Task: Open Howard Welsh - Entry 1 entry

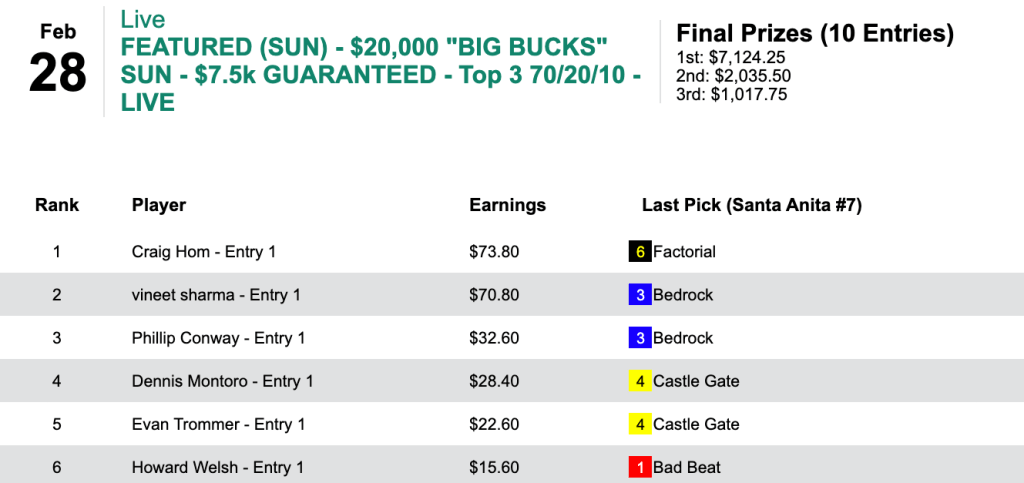Action: coord(217,467)
